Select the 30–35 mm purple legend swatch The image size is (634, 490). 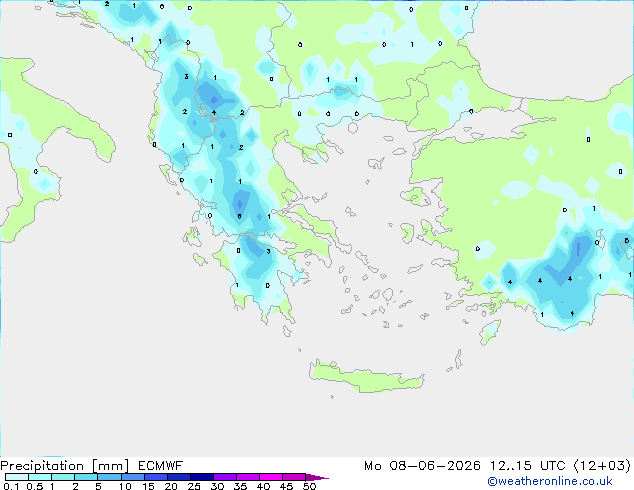[x=225, y=477]
